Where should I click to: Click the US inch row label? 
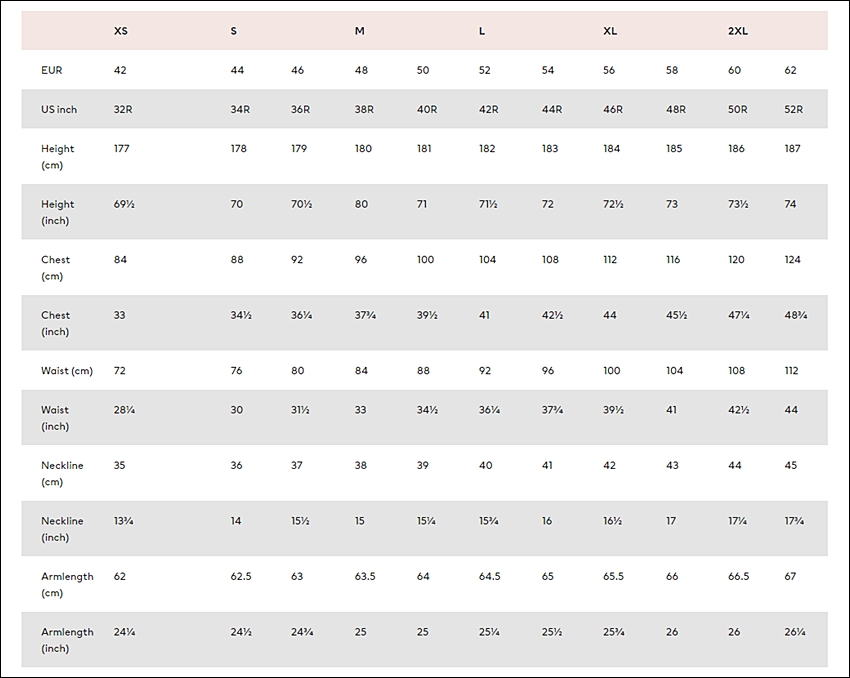tap(59, 109)
